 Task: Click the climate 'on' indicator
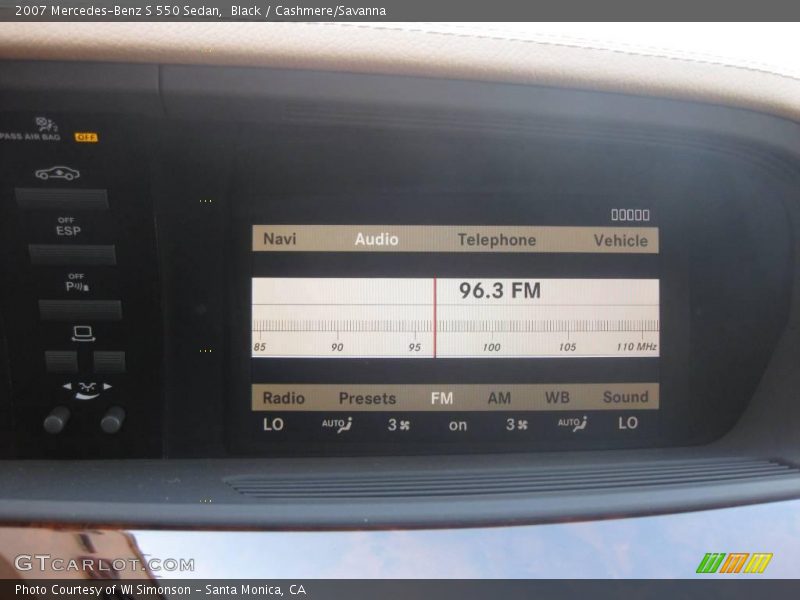pyautogui.click(x=458, y=426)
